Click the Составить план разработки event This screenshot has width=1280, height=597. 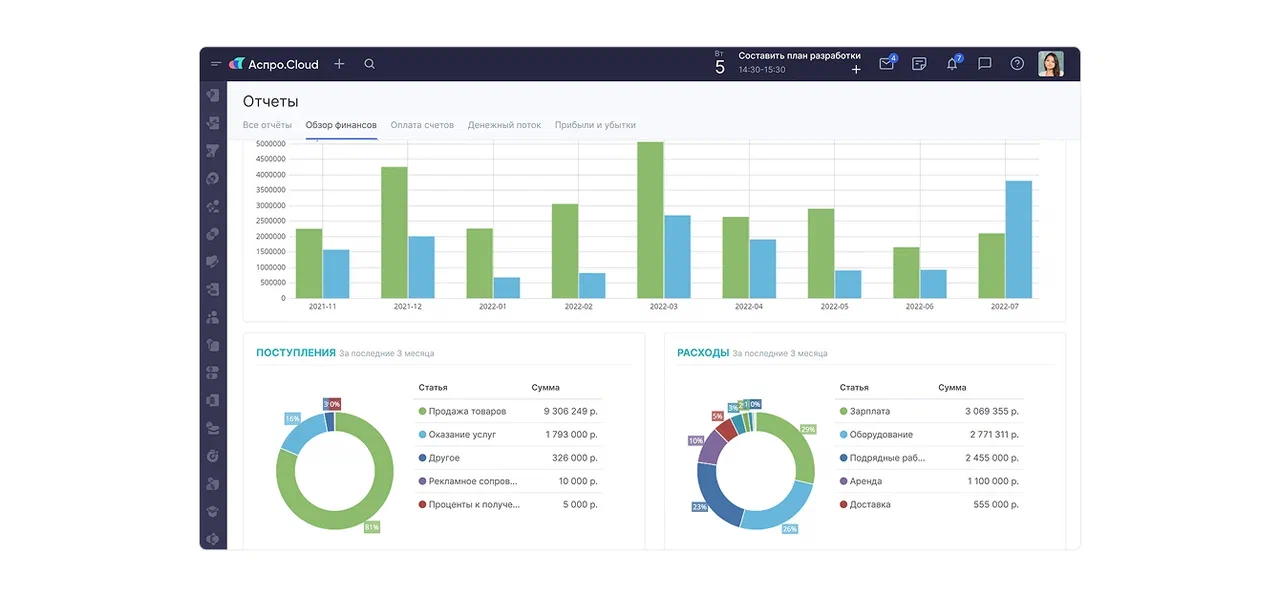click(799, 56)
